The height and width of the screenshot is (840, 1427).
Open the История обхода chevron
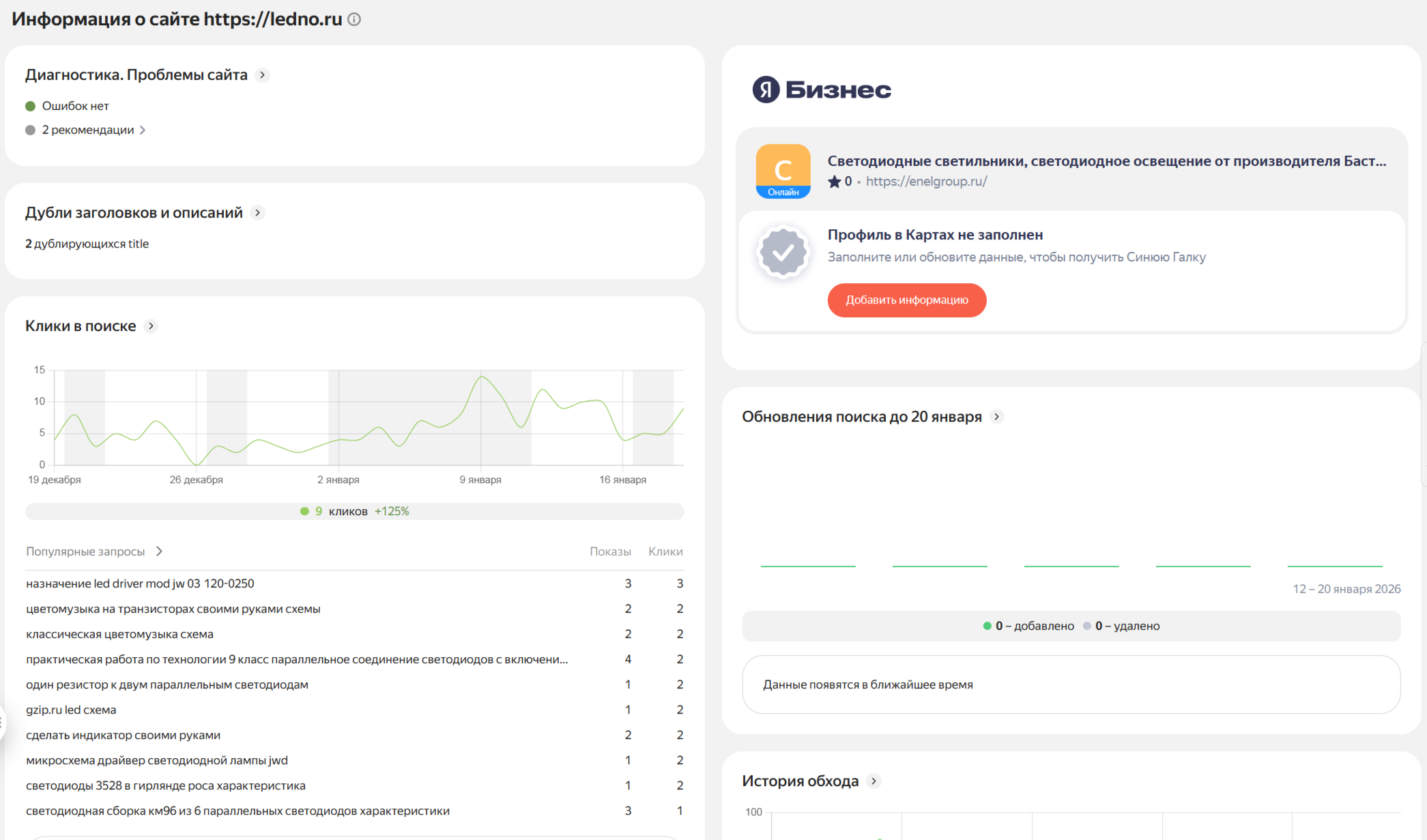(x=874, y=781)
